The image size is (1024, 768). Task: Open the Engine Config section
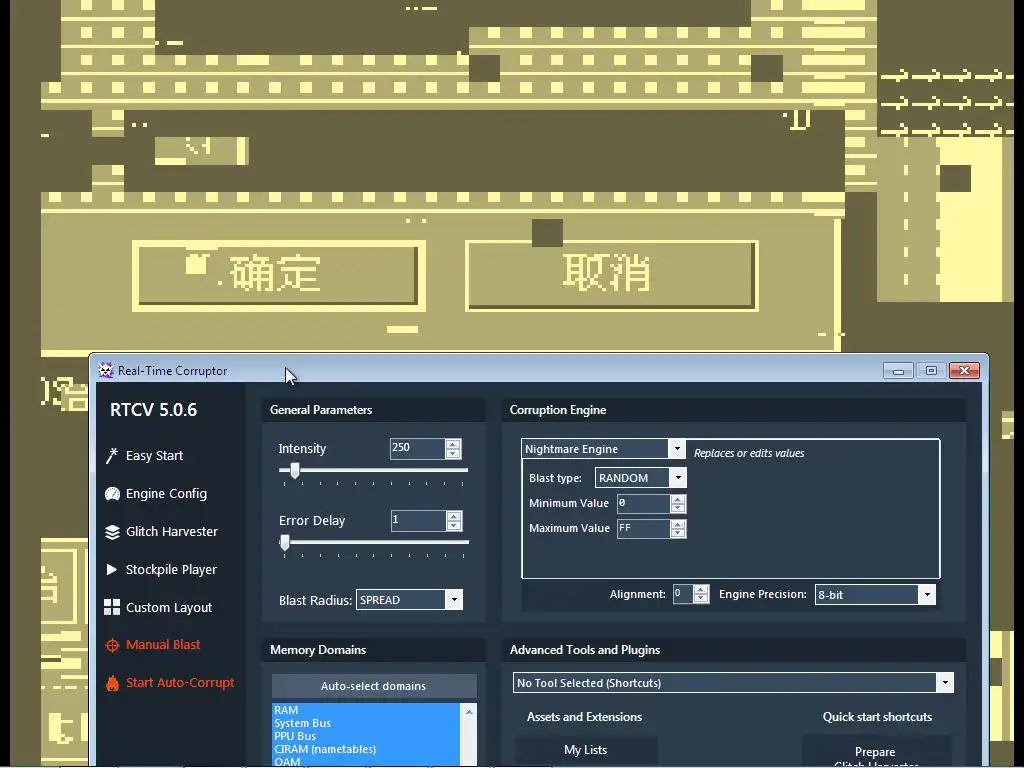(166, 494)
